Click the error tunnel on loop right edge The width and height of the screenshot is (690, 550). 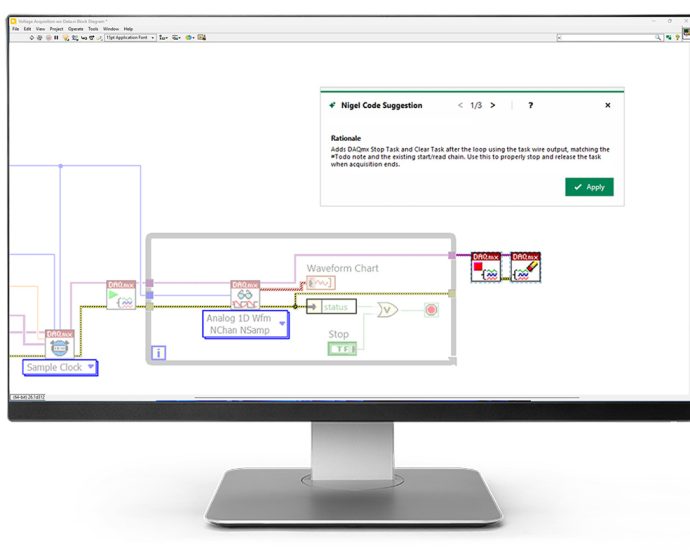pyautogui.click(x=452, y=293)
